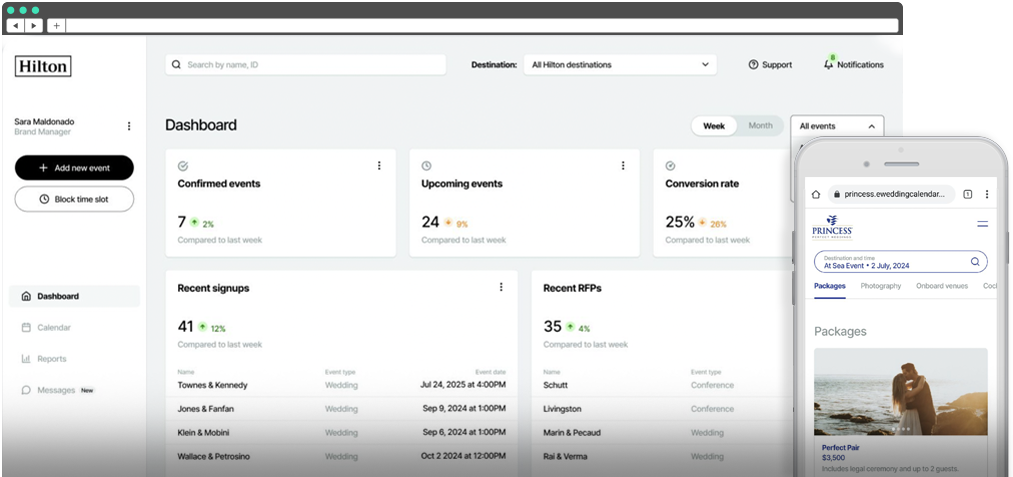The width and height of the screenshot is (1013, 477).
Task: Open the All Hilton destinations dropdown
Action: click(620, 65)
